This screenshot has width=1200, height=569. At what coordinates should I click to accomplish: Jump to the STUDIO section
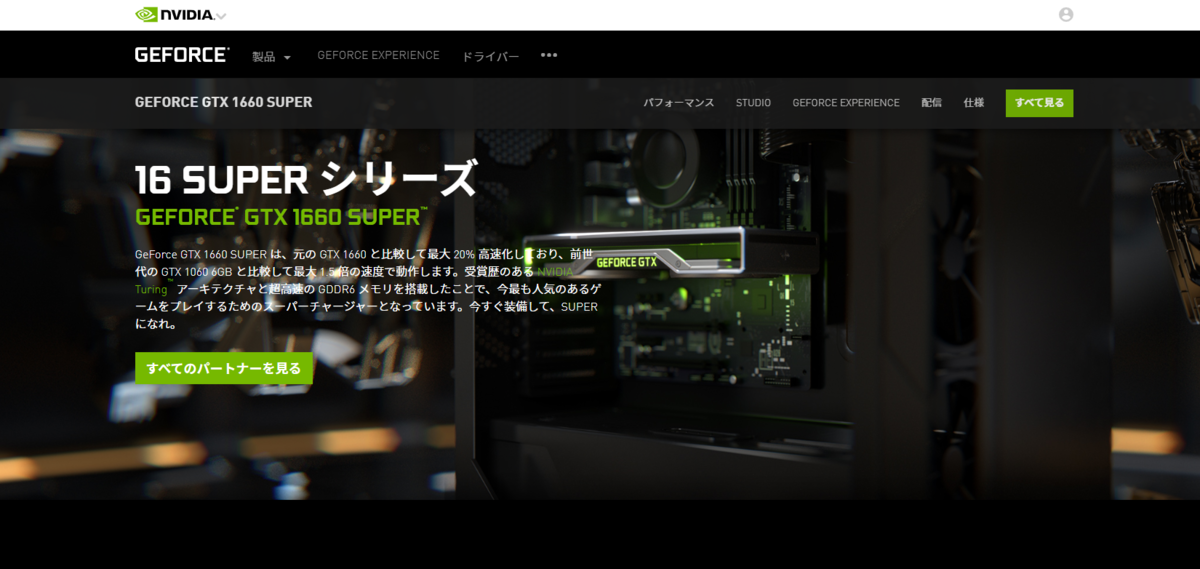(753, 103)
